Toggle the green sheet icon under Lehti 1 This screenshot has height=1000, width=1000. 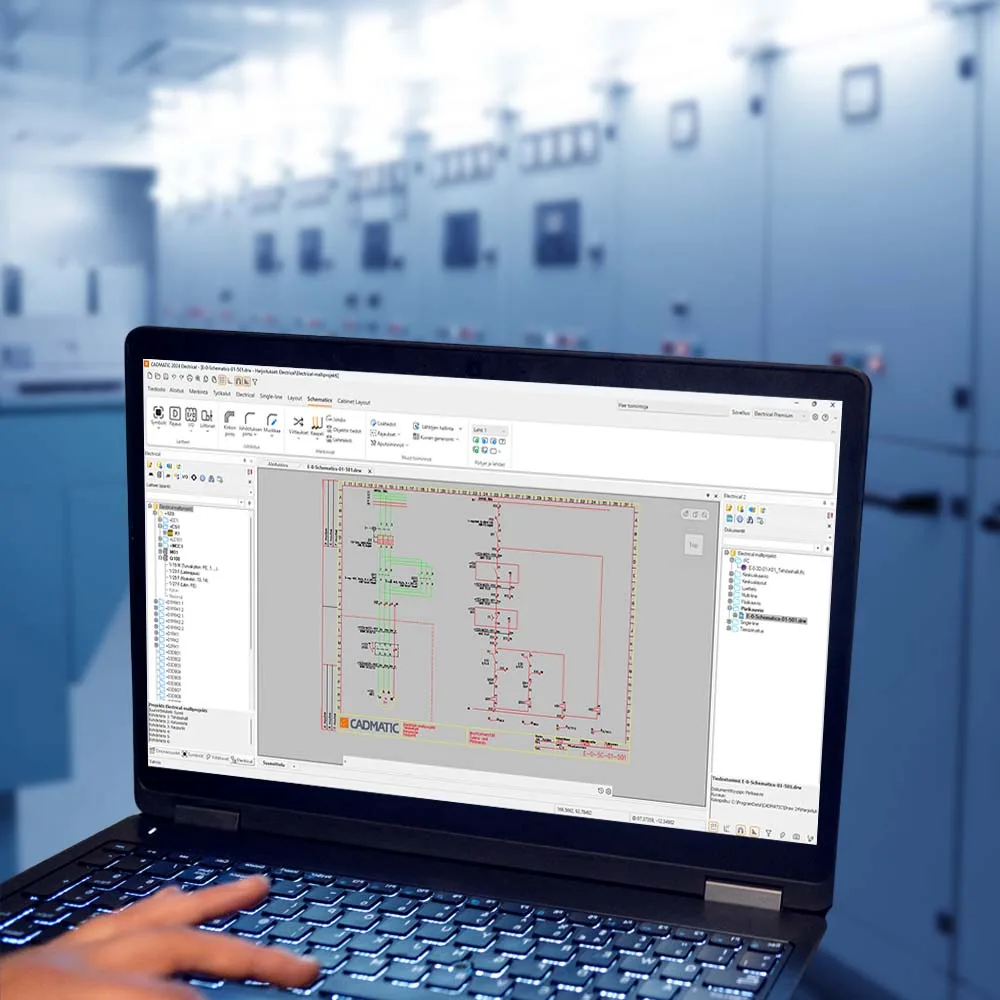coord(475,440)
